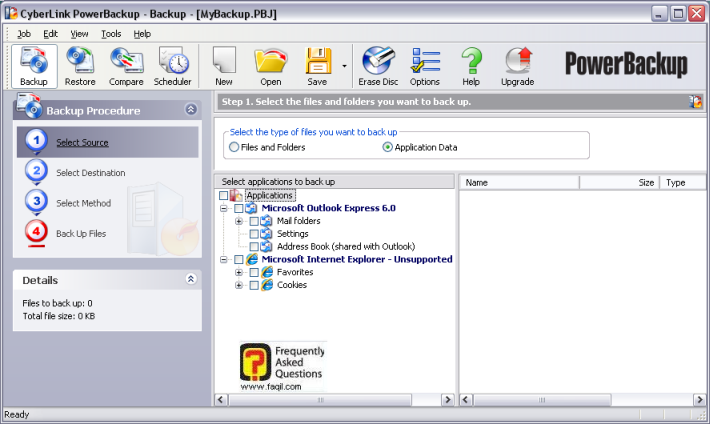Screen dimensions: 710x424
Task: Go to Select Destination step
Action: [90, 173]
